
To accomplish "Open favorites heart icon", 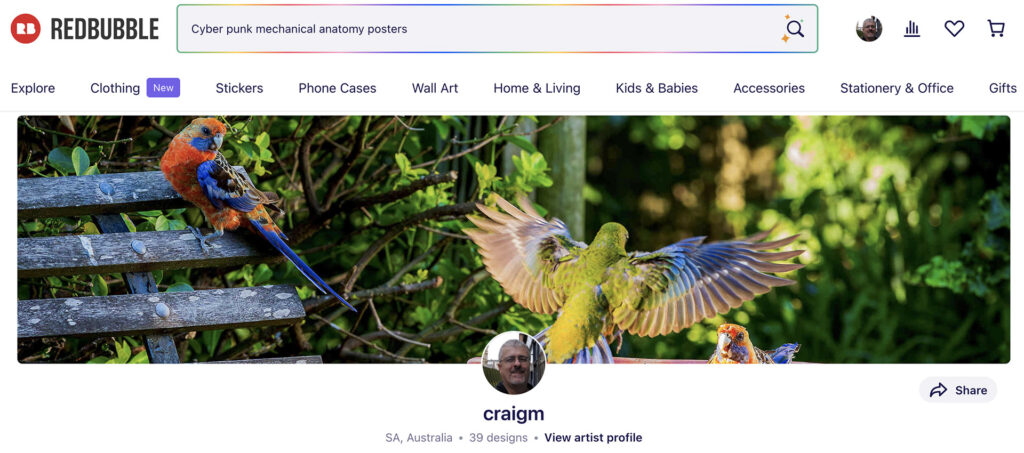I will 954,29.
